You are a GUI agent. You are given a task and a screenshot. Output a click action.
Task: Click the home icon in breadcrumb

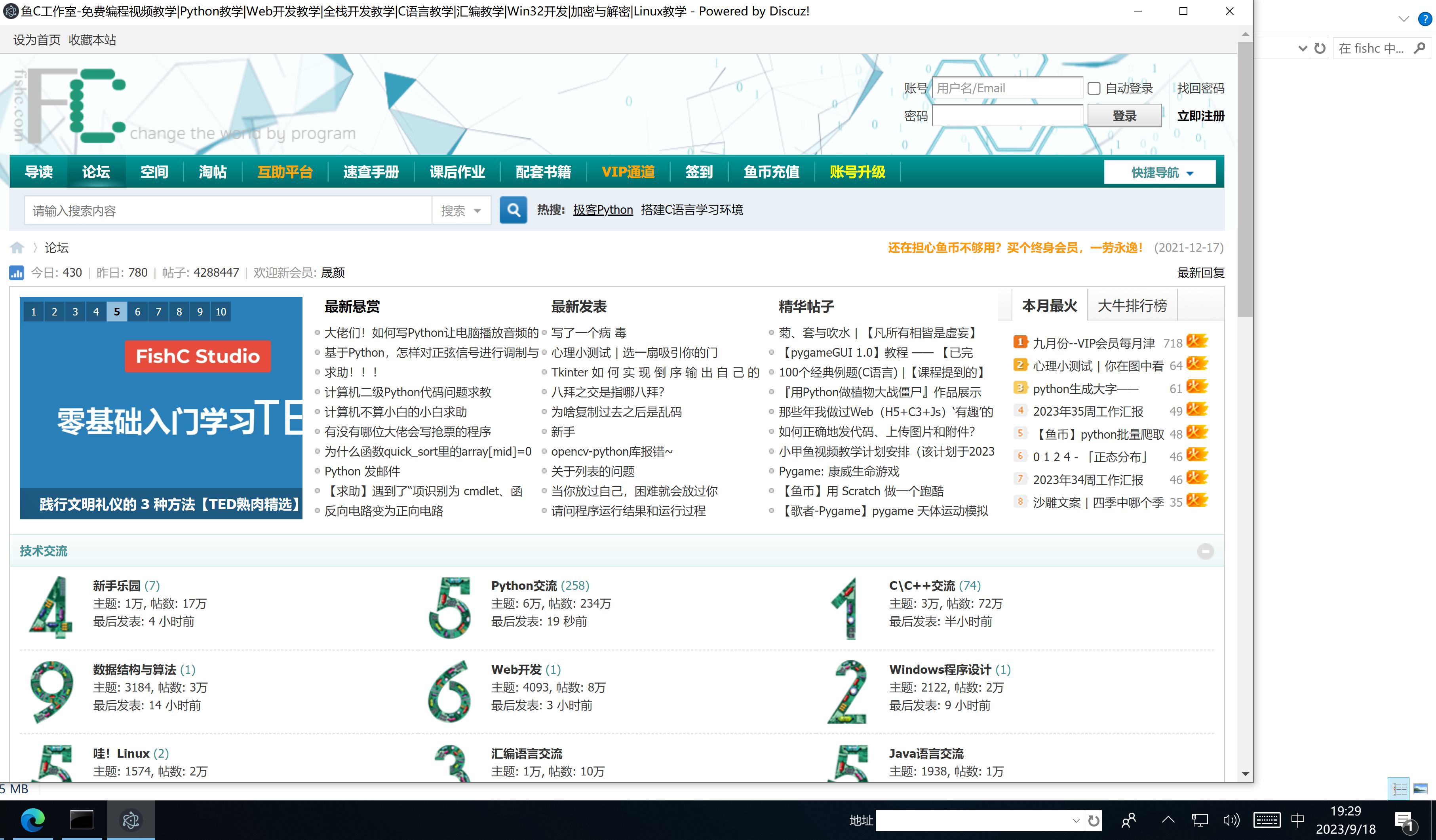17,247
